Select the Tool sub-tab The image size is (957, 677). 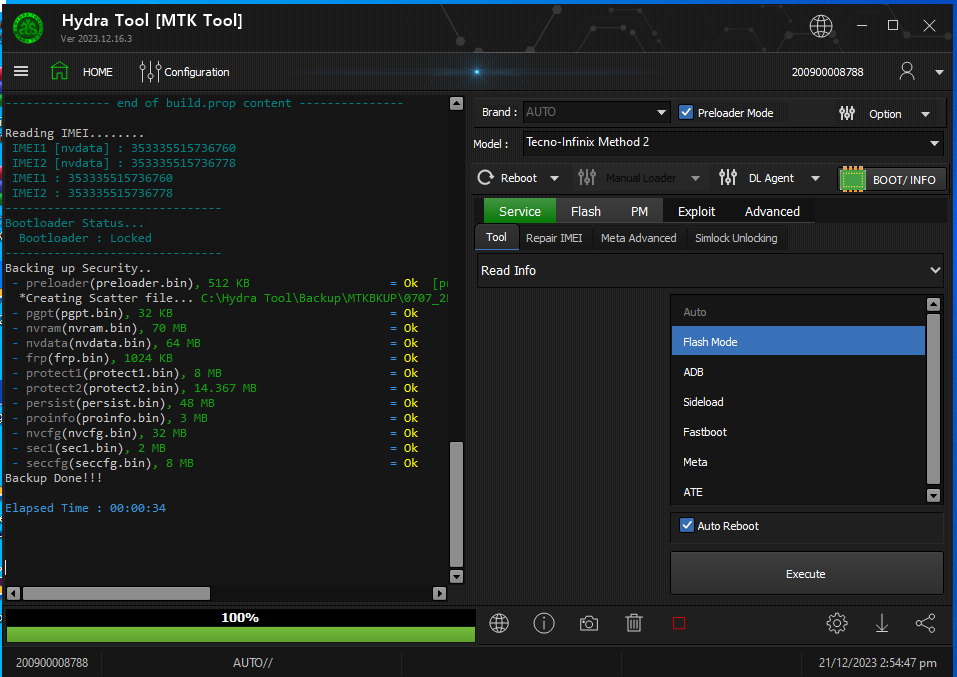coord(496,237)
